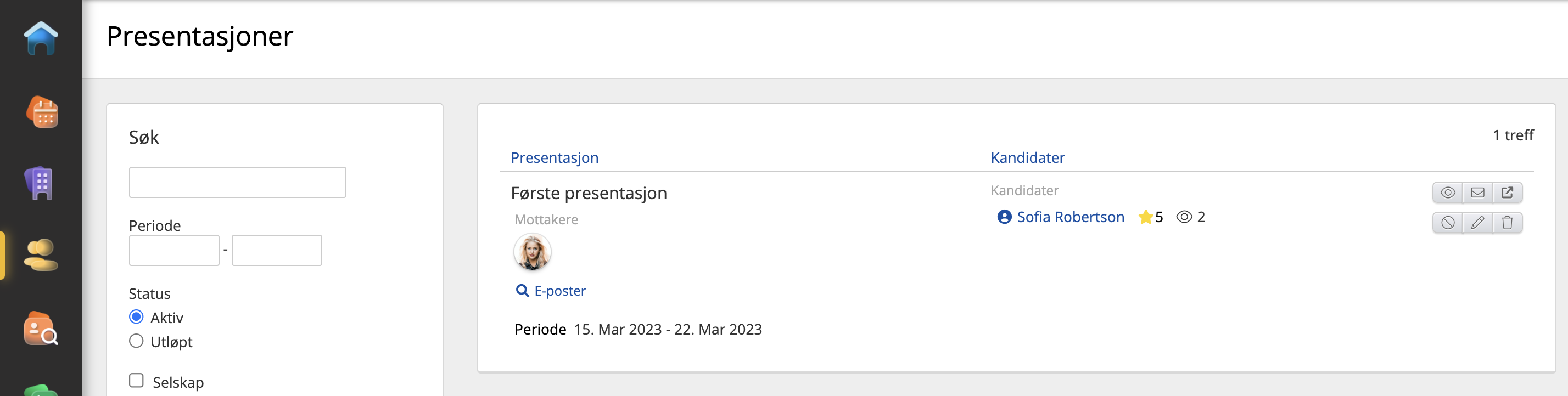Click the recipient avatar thumbnail under Mottakere
Screen dimensions: 1568x396
coord(532,252)
